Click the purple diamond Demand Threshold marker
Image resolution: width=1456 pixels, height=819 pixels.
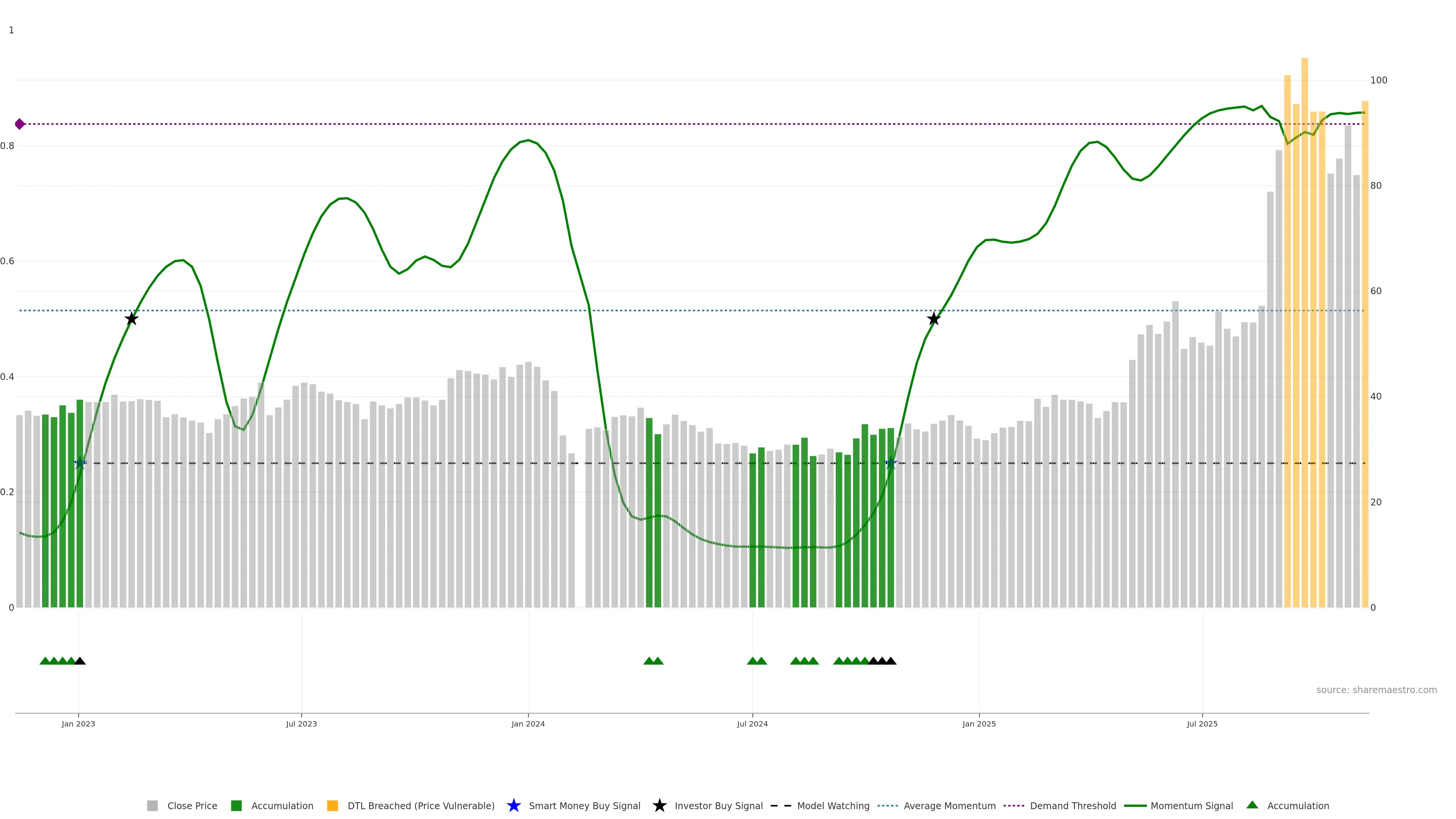20,124
